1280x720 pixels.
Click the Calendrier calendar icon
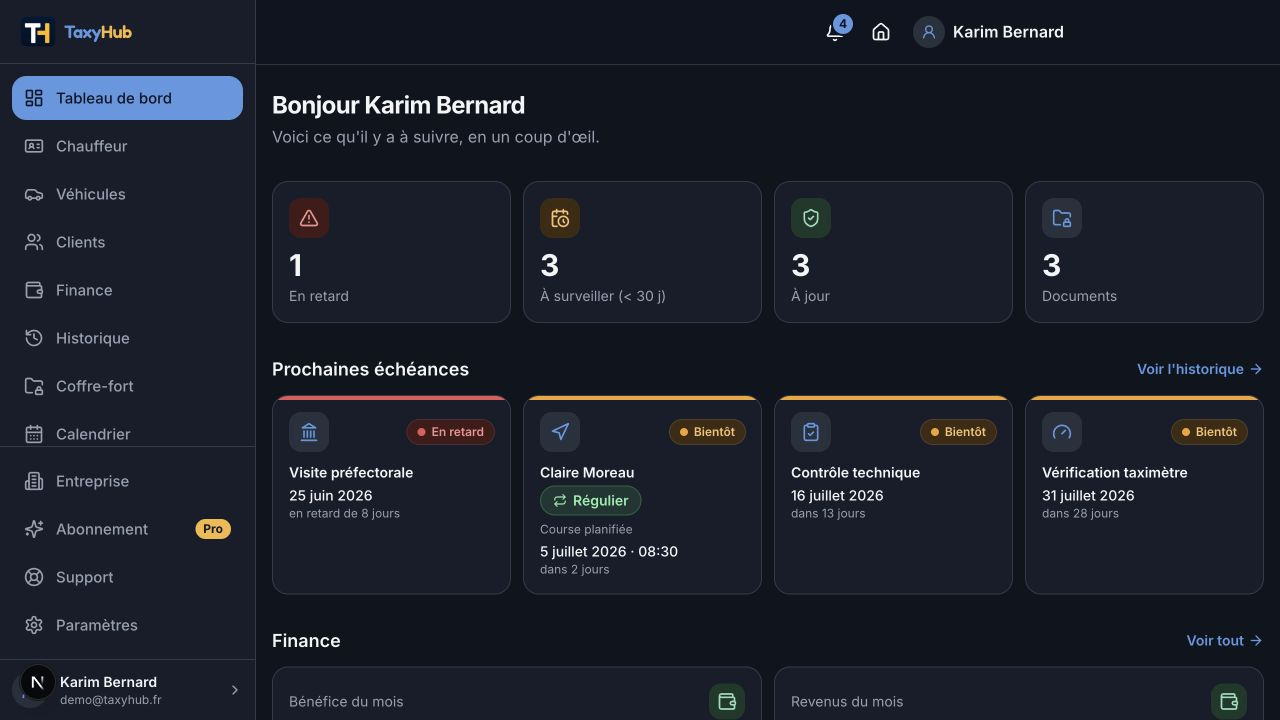coord(34,434)
